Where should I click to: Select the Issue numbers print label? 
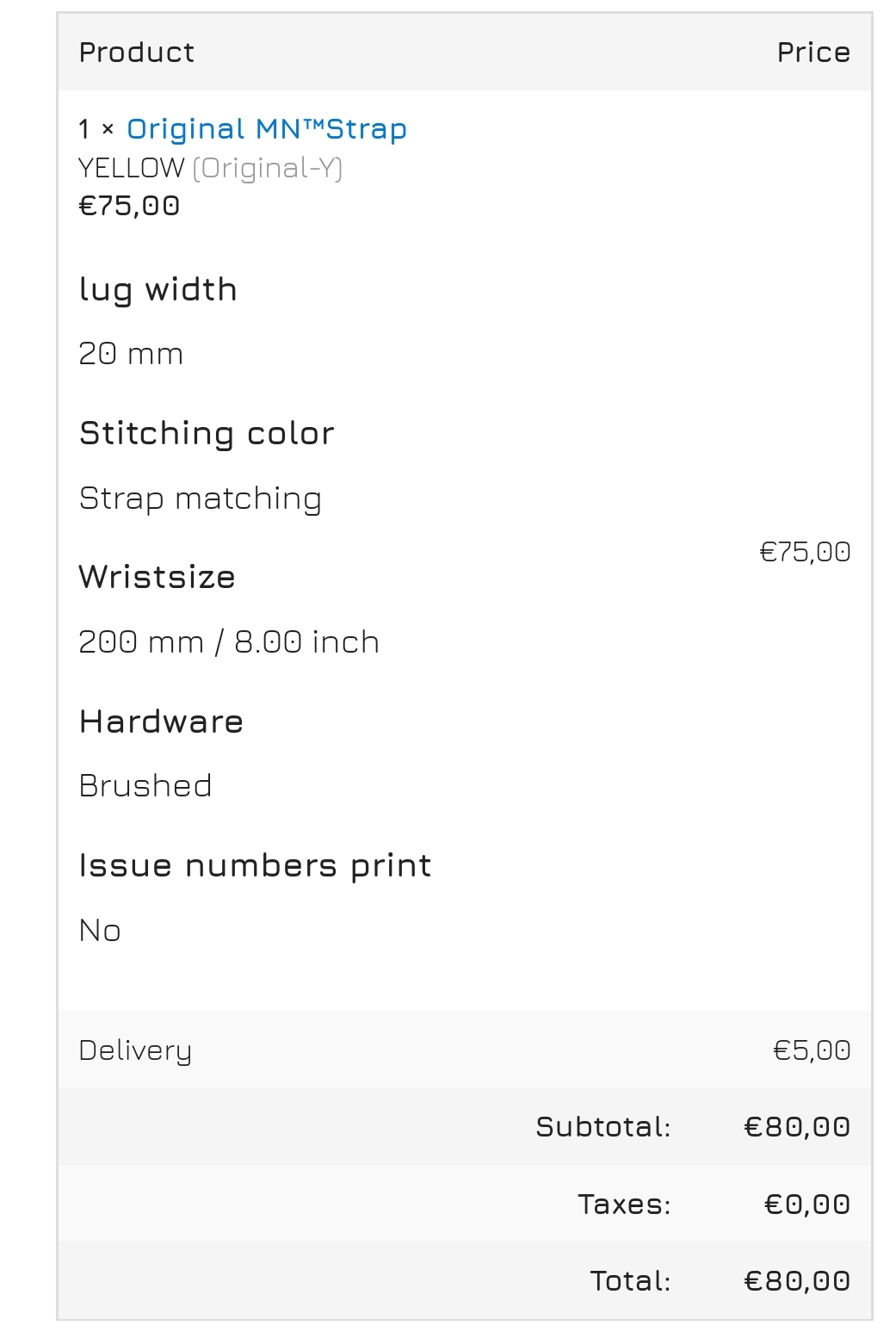coord(256,866)
